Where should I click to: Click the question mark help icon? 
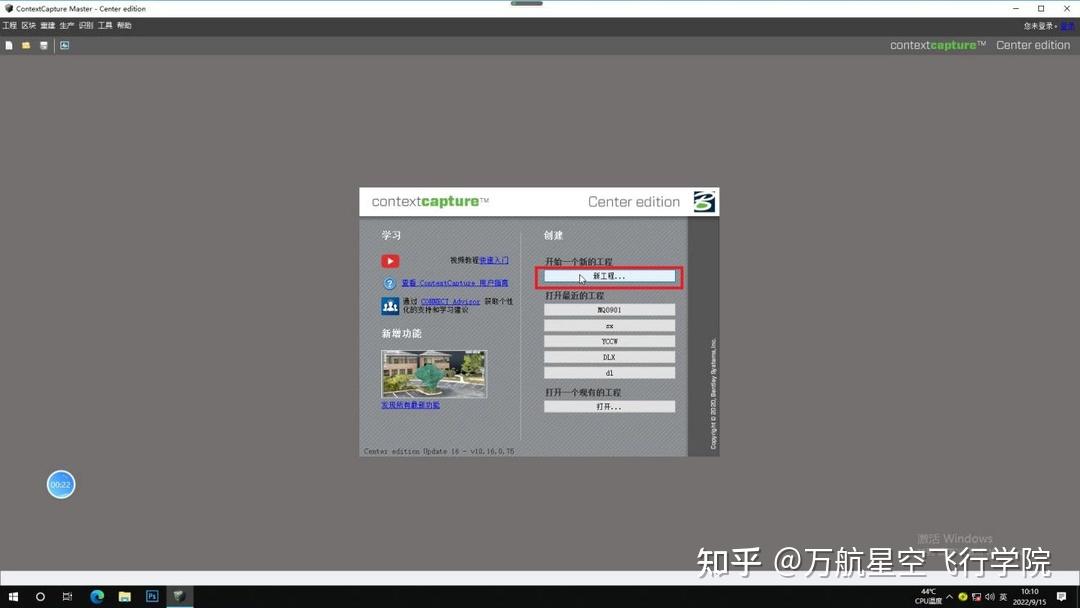click(x=390, y=282)
